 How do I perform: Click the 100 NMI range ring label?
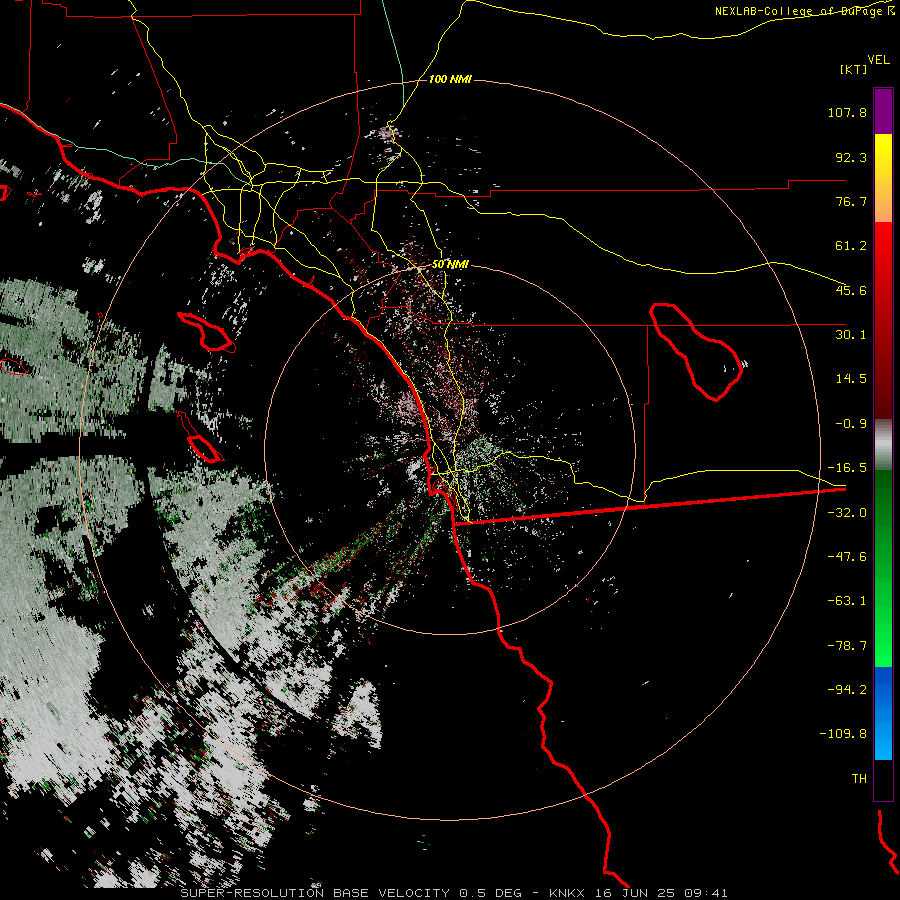[450, 79]
